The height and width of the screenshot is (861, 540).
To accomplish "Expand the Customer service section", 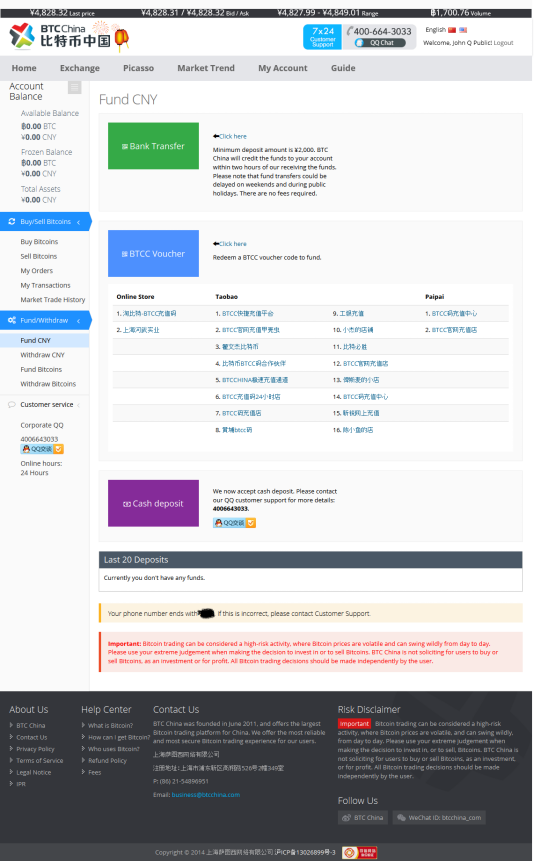I will click(78, 405).
